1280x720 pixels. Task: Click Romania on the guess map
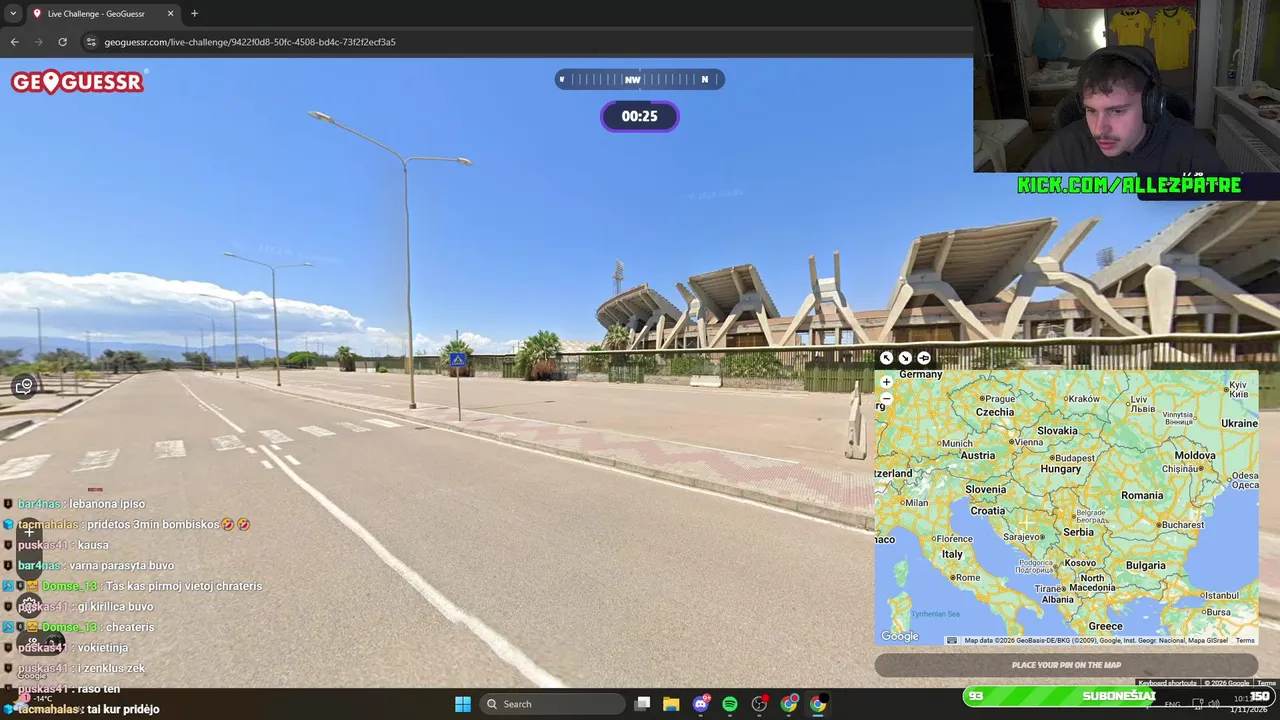(1142, 495)
